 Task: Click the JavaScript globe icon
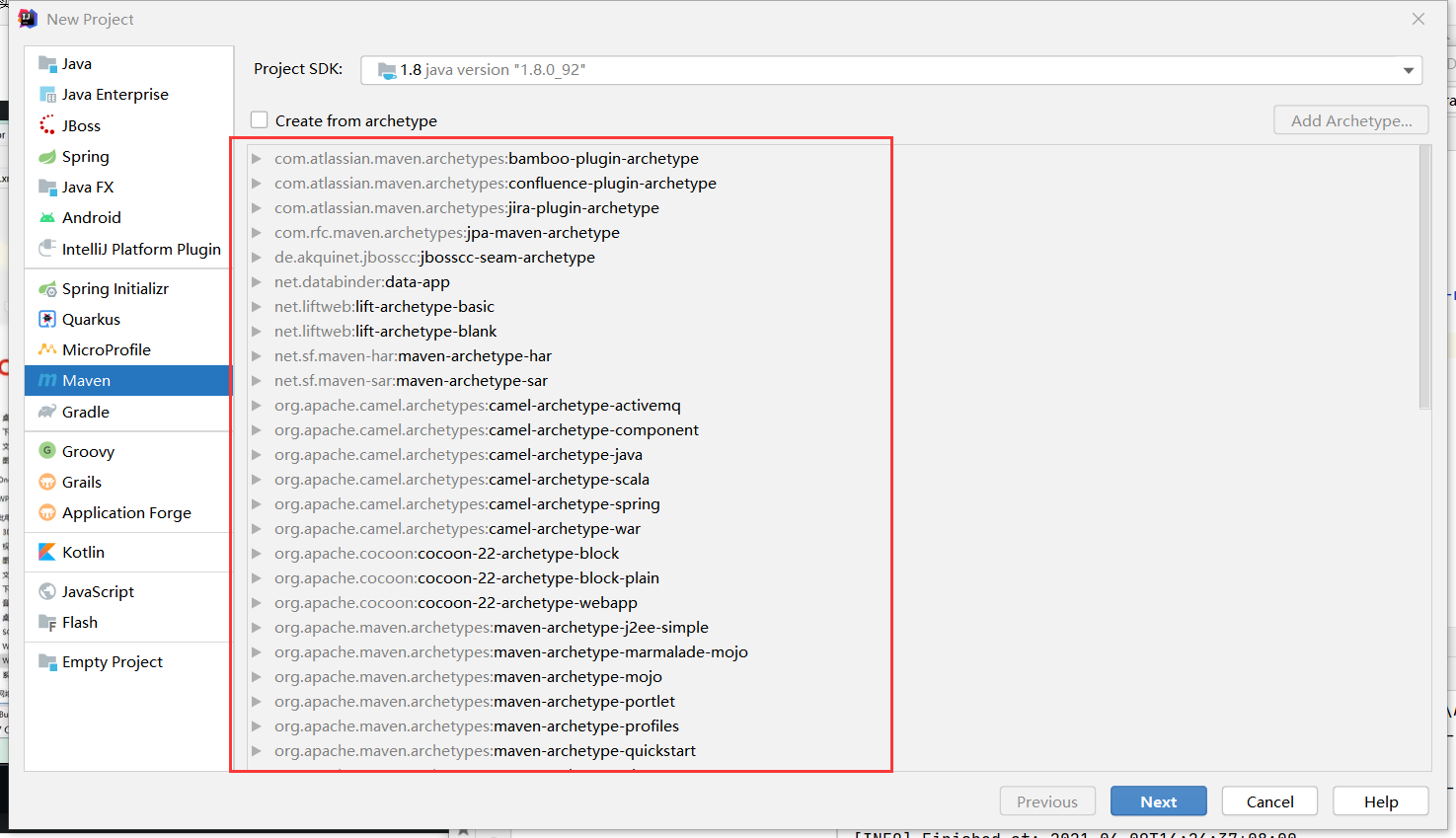coord(47,591)
